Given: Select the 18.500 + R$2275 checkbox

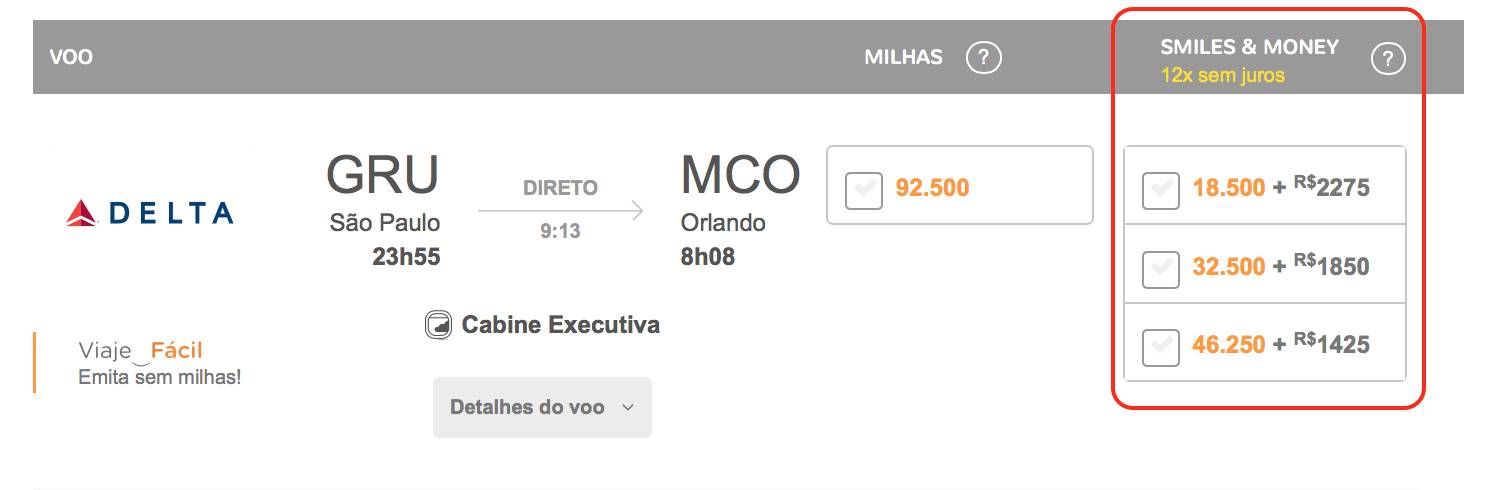Looking at the screenshot, I should pyautogui.click(x=1160, y=189).
